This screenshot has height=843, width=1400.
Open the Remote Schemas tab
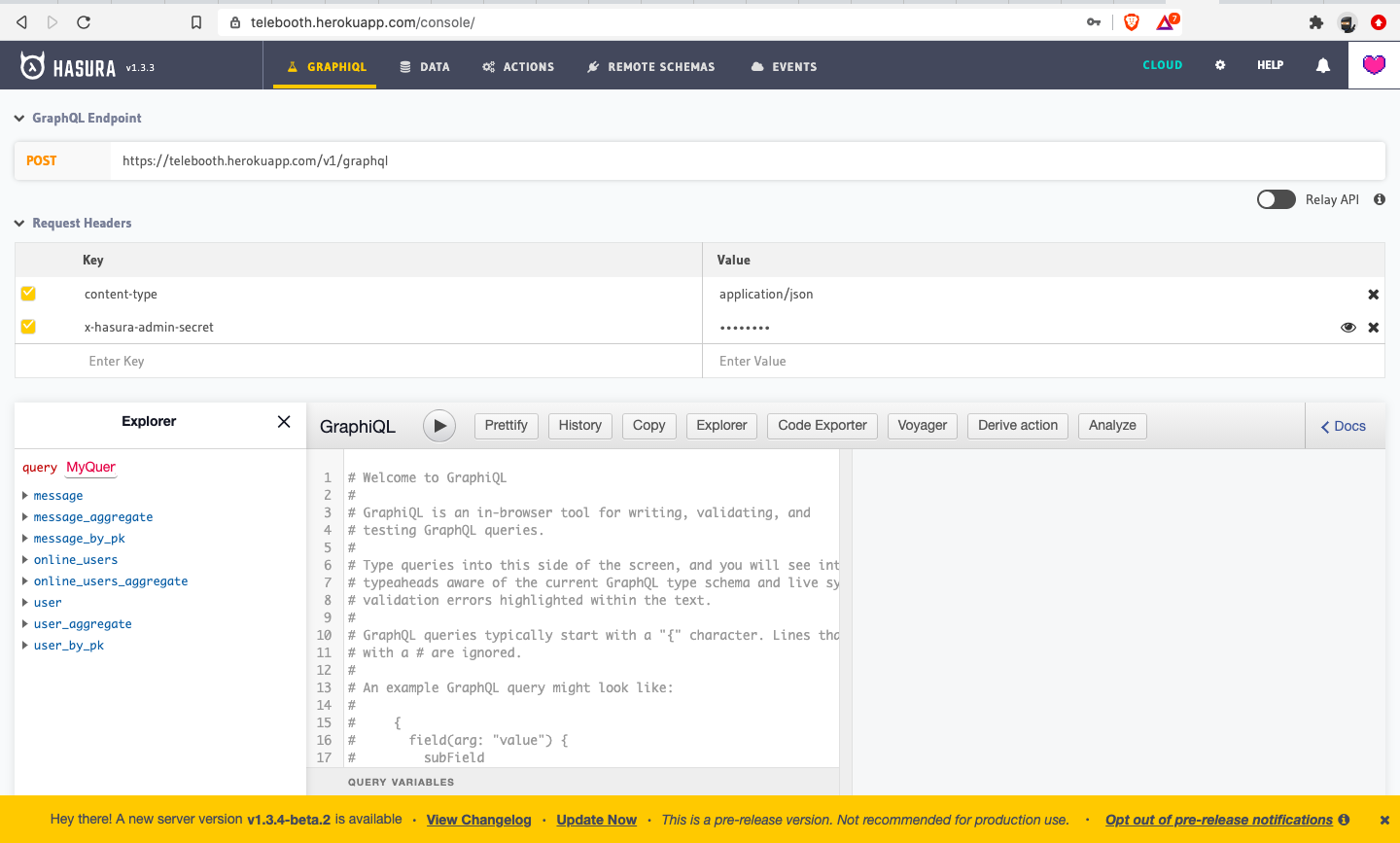(650, 67)
